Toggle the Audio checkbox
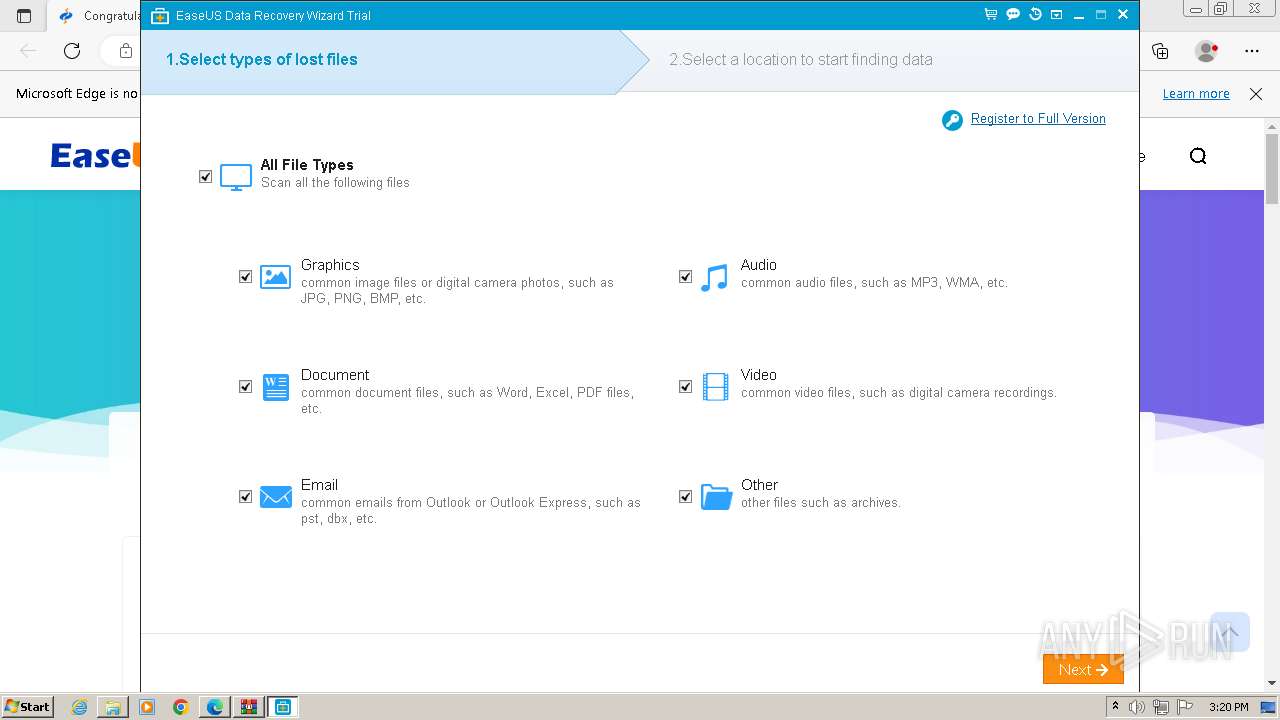Image resolution: width=1280 pixels, height=720 pixels. point(686,277)
